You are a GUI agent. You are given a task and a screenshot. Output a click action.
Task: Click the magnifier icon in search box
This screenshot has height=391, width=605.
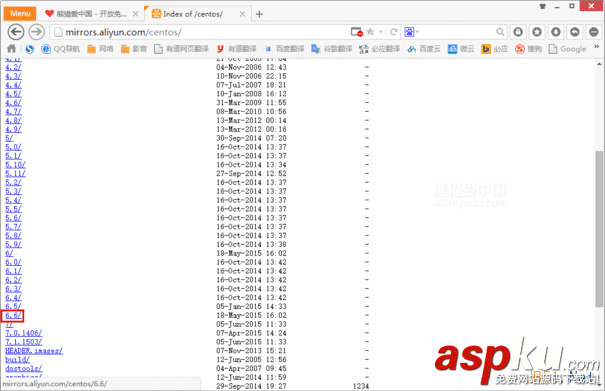click(x=500, y=32)
